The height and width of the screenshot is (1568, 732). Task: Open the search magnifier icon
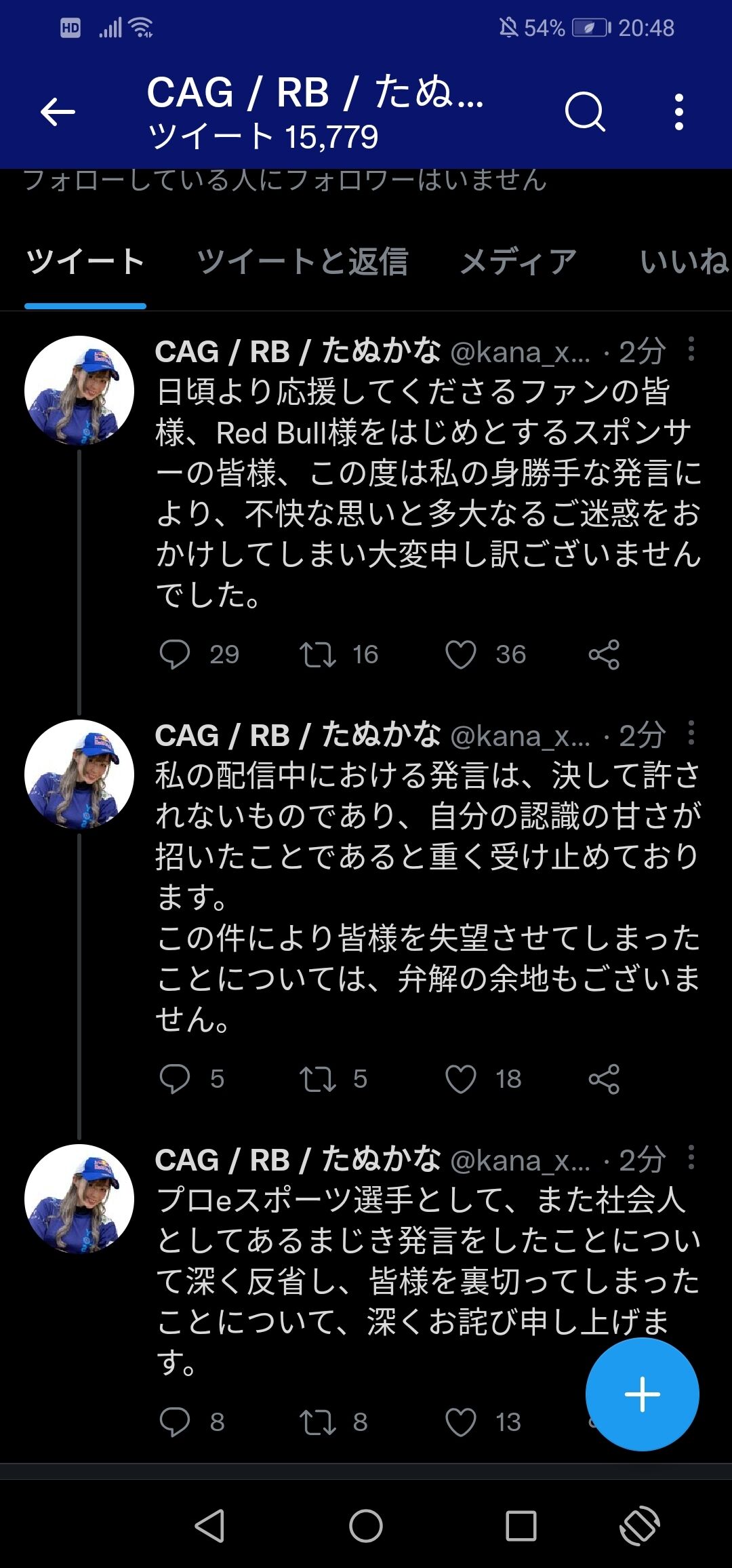584,112
